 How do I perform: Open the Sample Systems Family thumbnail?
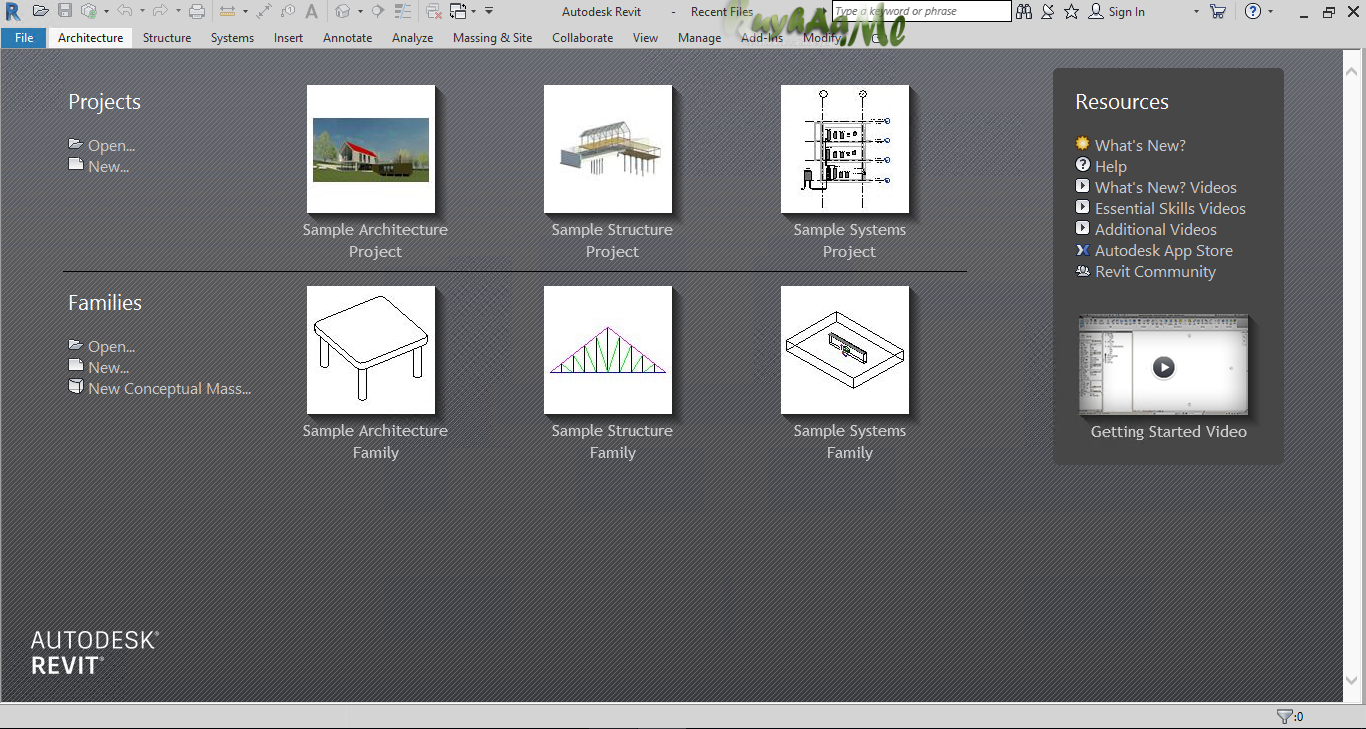point(845,350)
